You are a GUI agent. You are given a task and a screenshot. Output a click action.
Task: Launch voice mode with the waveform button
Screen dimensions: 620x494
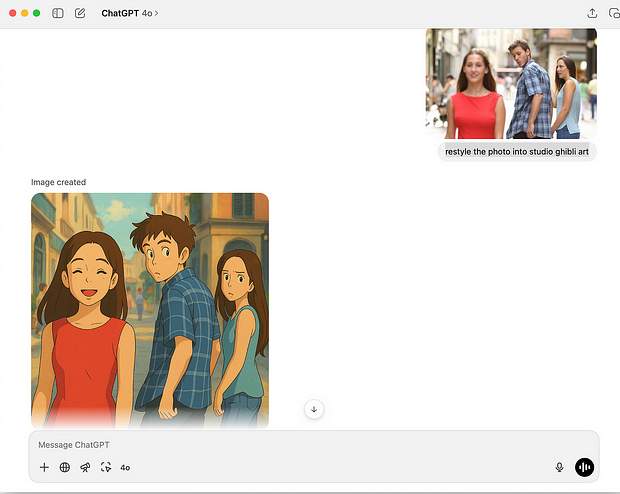point(584,468)
